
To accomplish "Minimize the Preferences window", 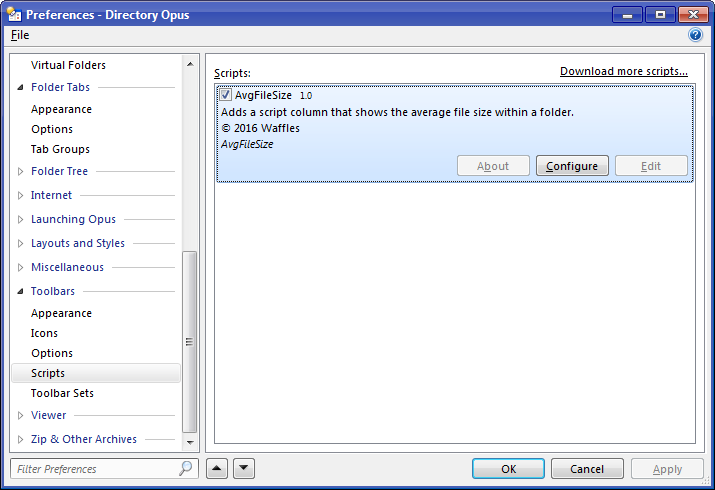I will pyautogui.click(x=627, y=15).
